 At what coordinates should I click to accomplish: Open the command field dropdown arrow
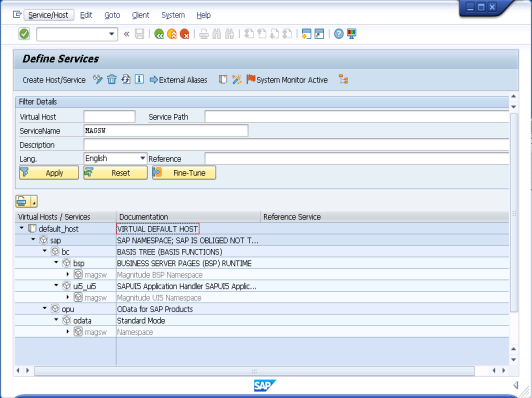[111, 34]
